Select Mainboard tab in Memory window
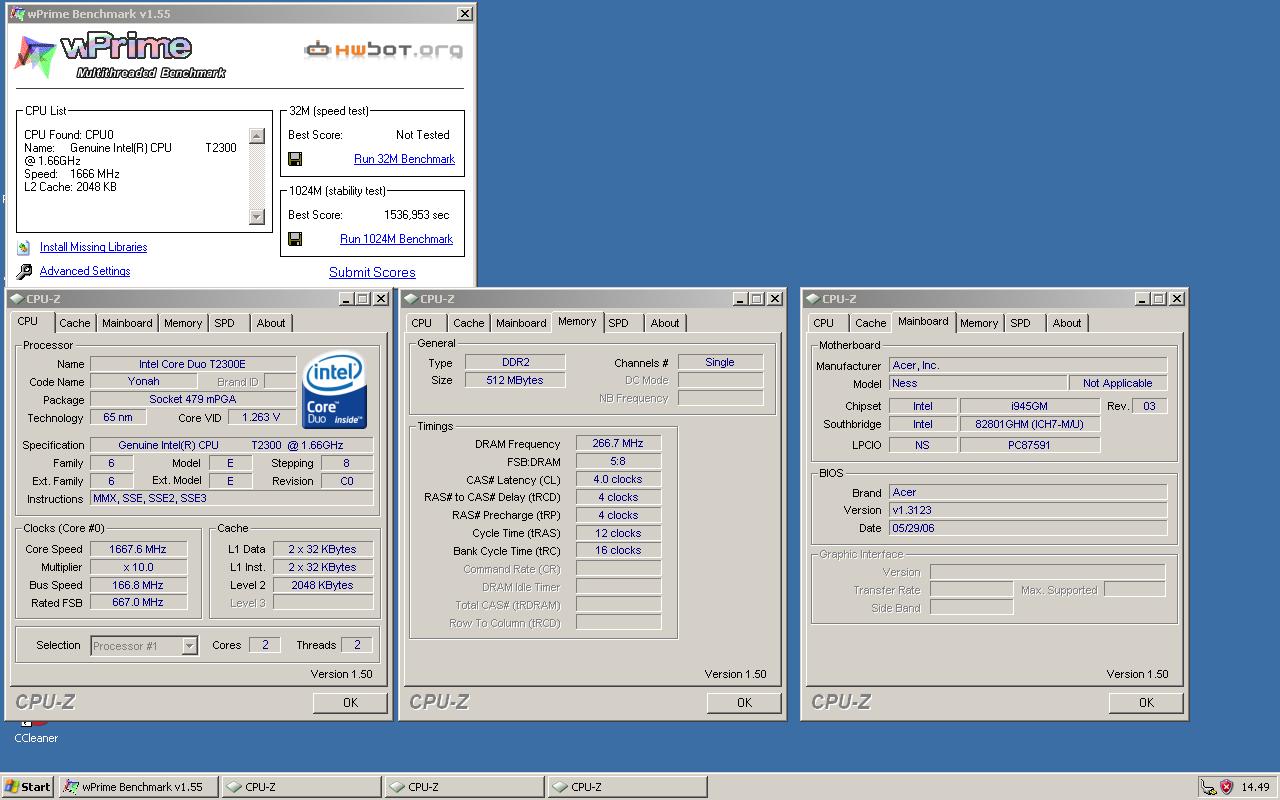The image size is (1280, 800). [x=521, y=323]
